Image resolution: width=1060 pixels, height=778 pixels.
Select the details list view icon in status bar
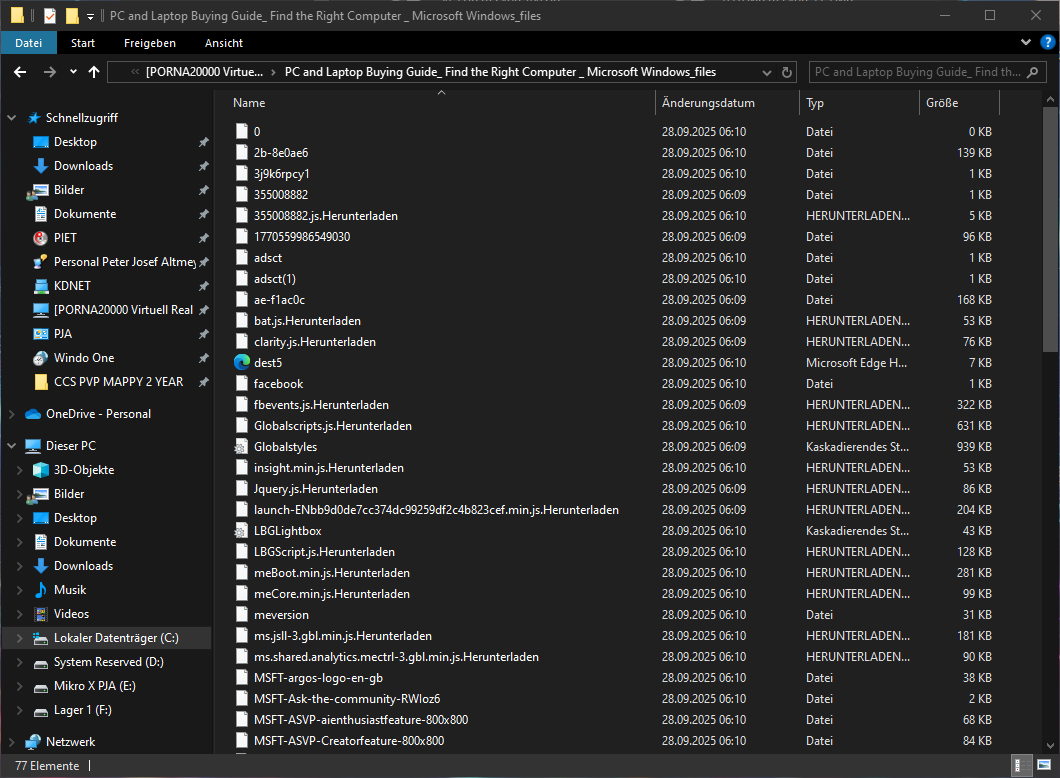point(1022,766)
